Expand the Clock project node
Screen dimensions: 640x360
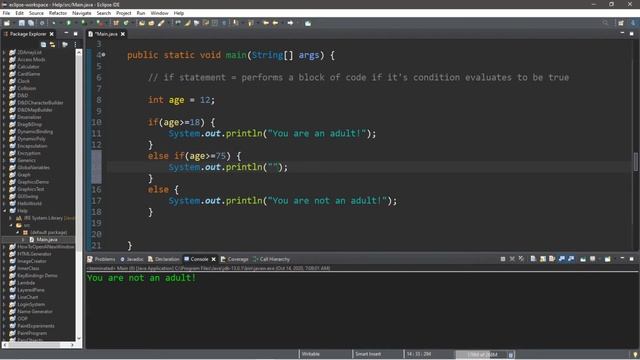tap(4, 81)
